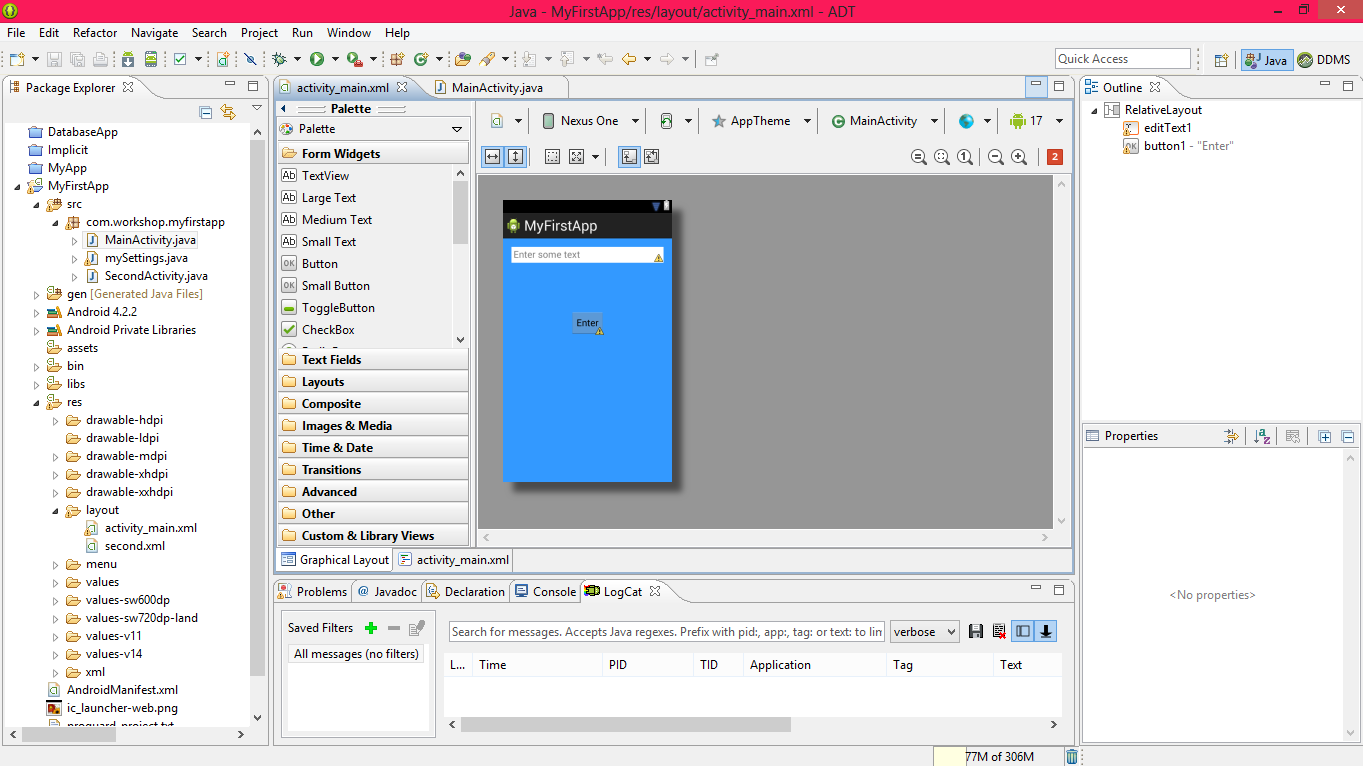Click the globe locale icon in the configuration bar

(x=966, y=120)
